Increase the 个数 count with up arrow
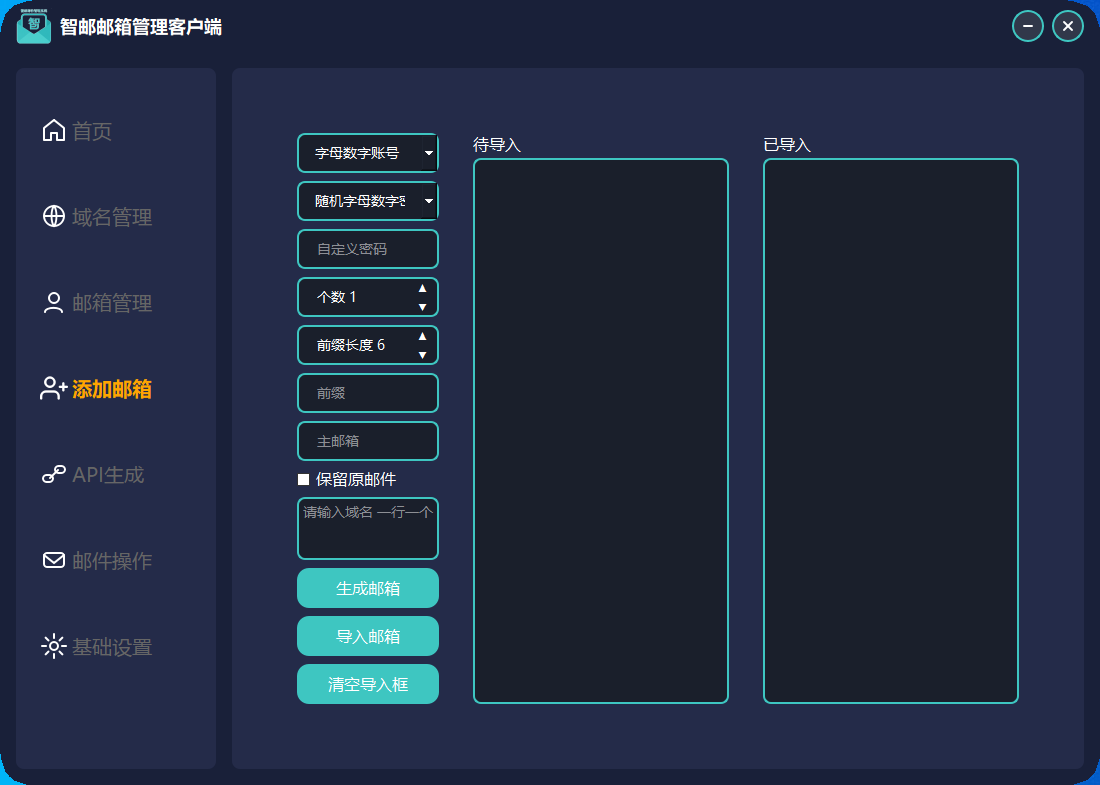This screenshot has width=1100, height=785. pyautogui.click(x=422, y=289)
